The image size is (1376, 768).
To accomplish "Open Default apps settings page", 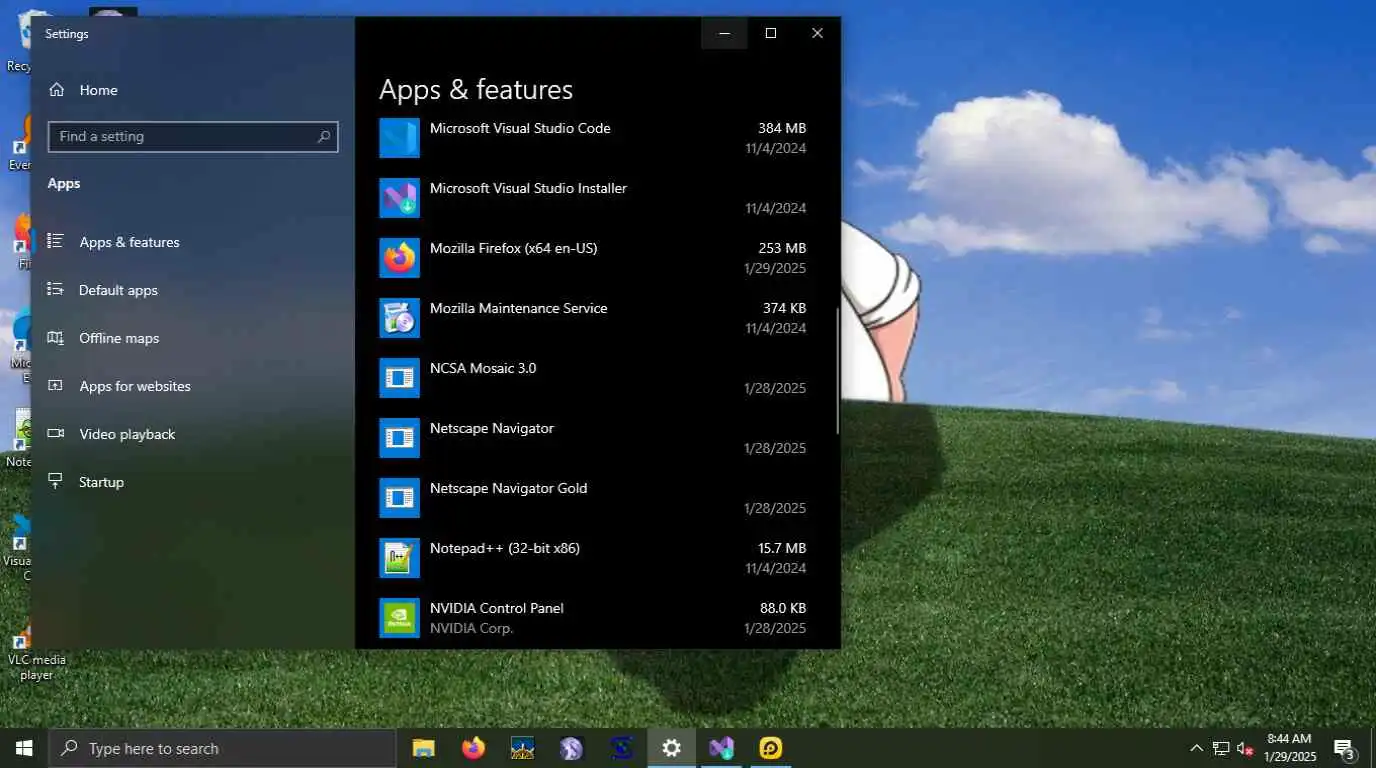I will 194,290.
